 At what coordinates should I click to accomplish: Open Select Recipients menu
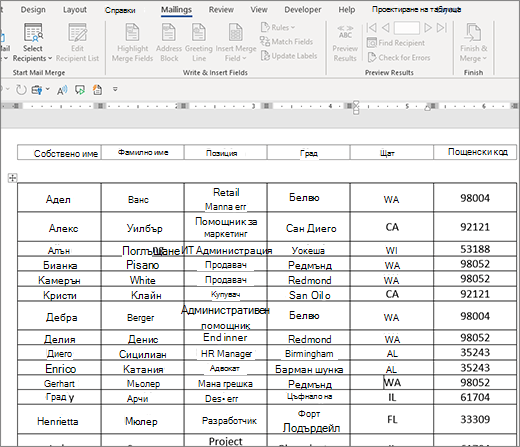(32, 43)
